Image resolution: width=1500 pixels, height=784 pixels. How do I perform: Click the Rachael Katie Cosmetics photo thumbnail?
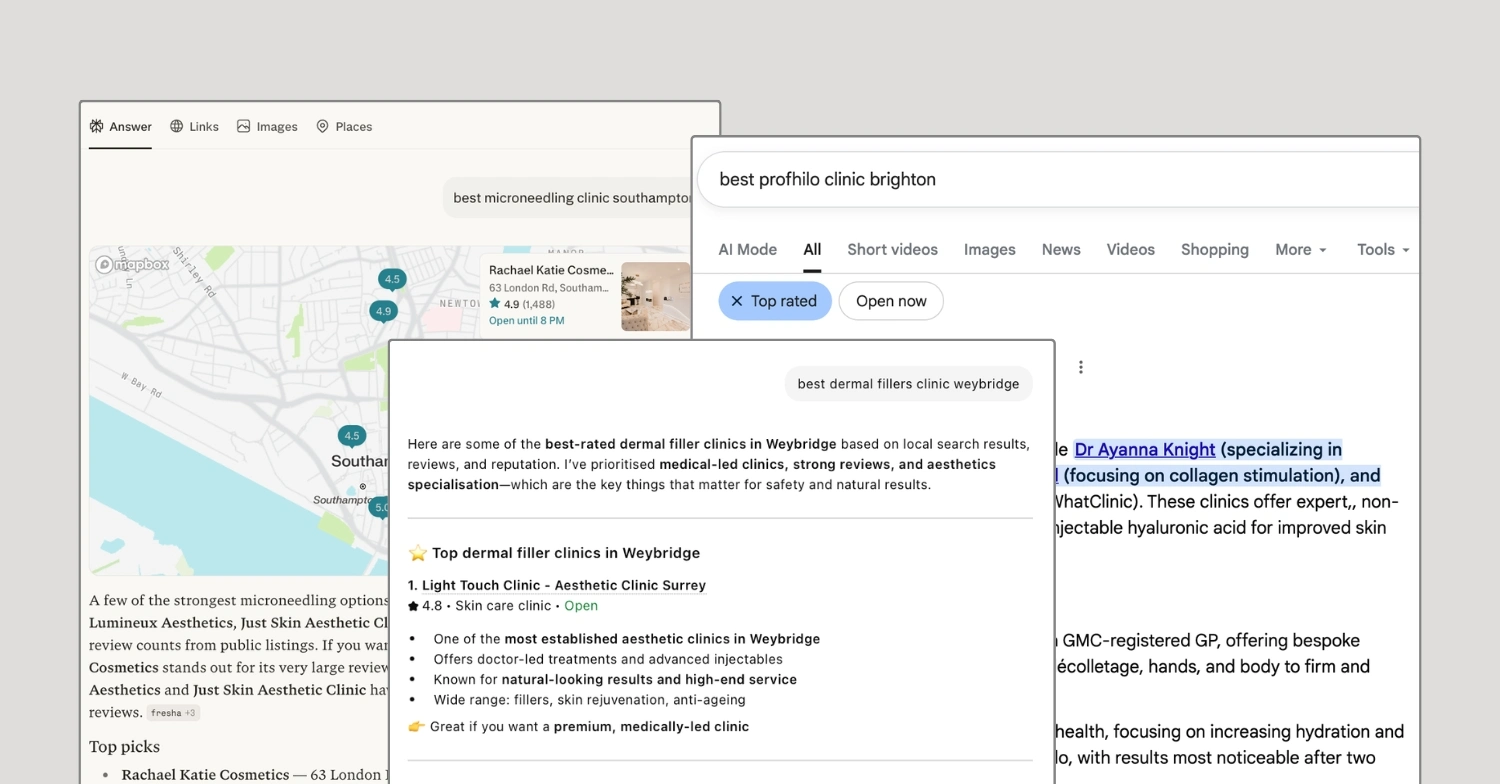pos(655,296)
